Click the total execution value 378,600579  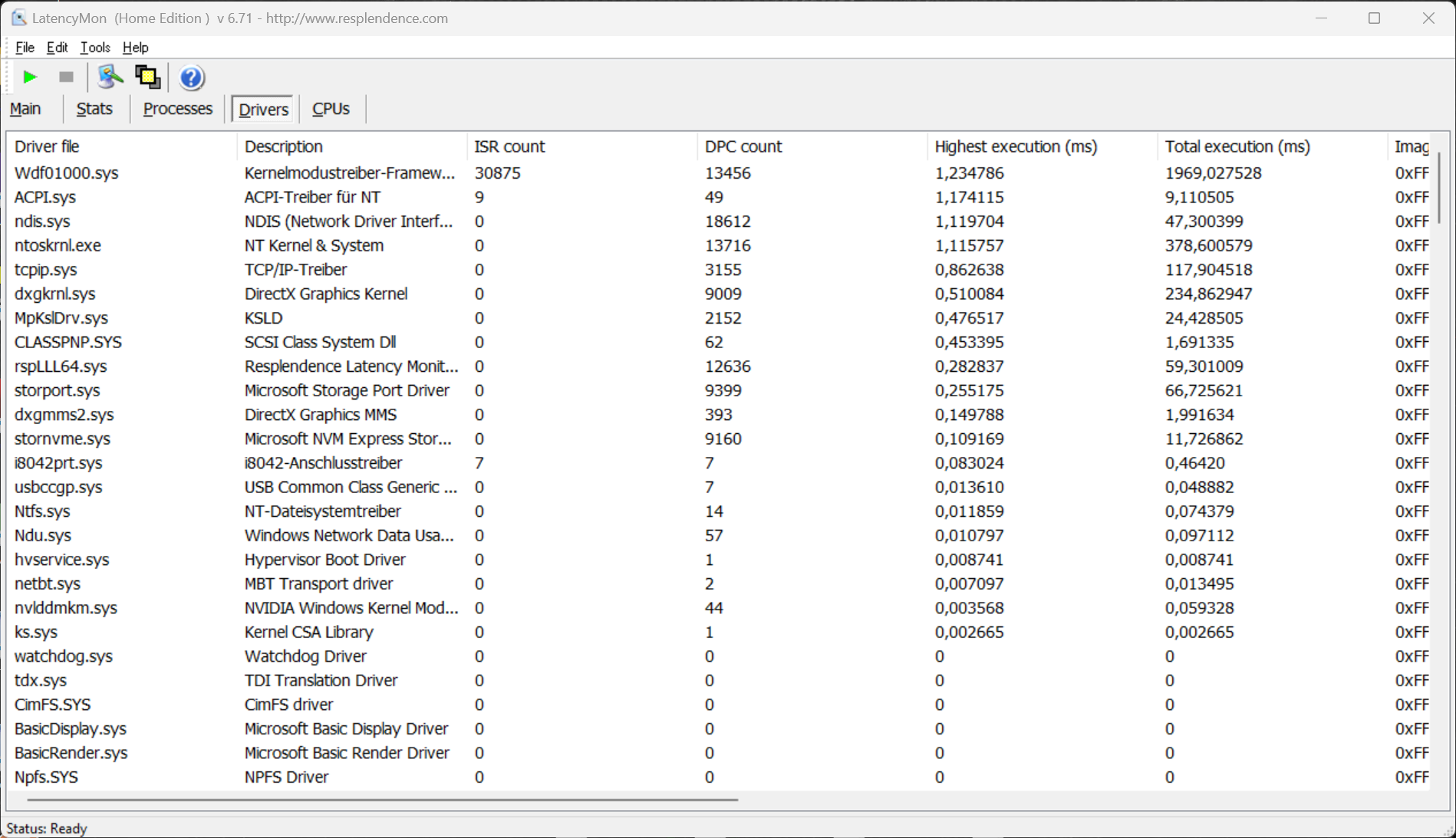pyautogui.click(x=1208, y=245)
